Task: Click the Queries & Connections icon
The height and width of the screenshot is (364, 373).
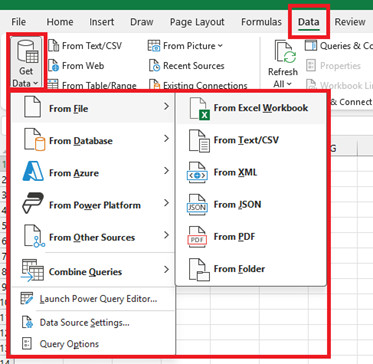Action: point(311,46)
